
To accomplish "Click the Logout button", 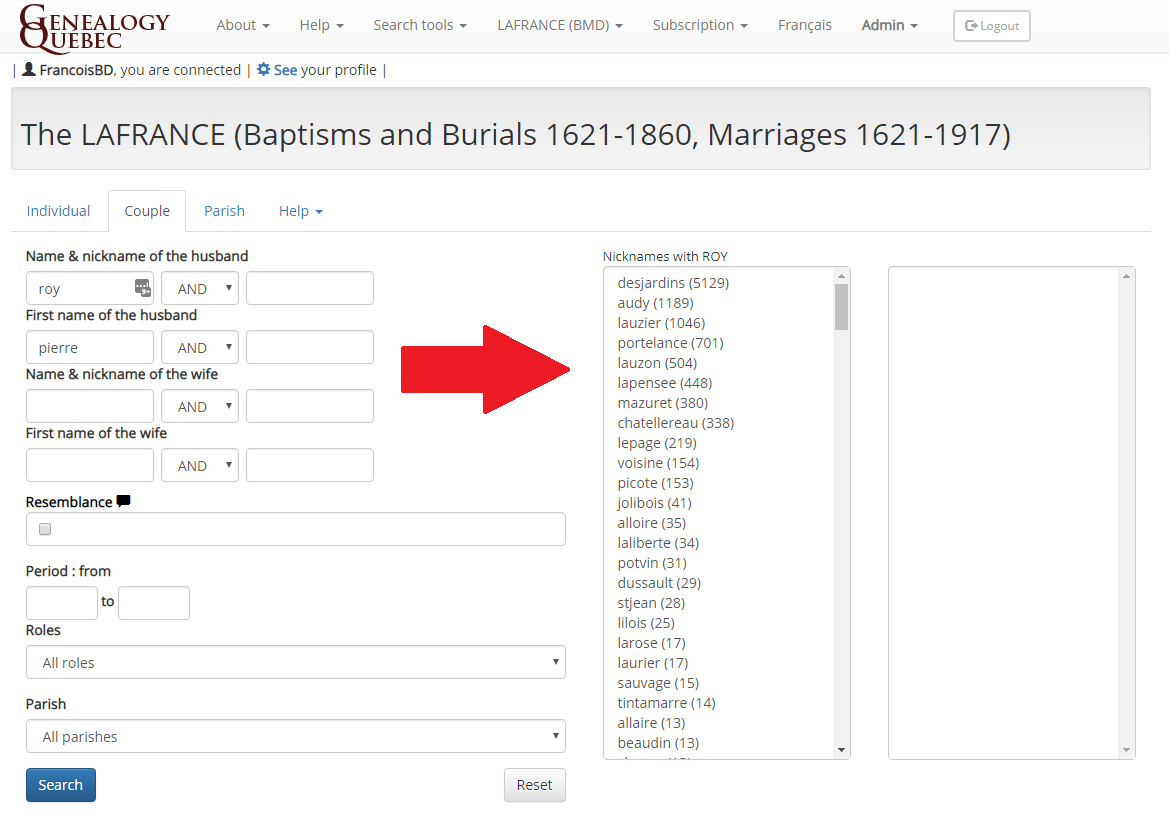I will [992, 26].
